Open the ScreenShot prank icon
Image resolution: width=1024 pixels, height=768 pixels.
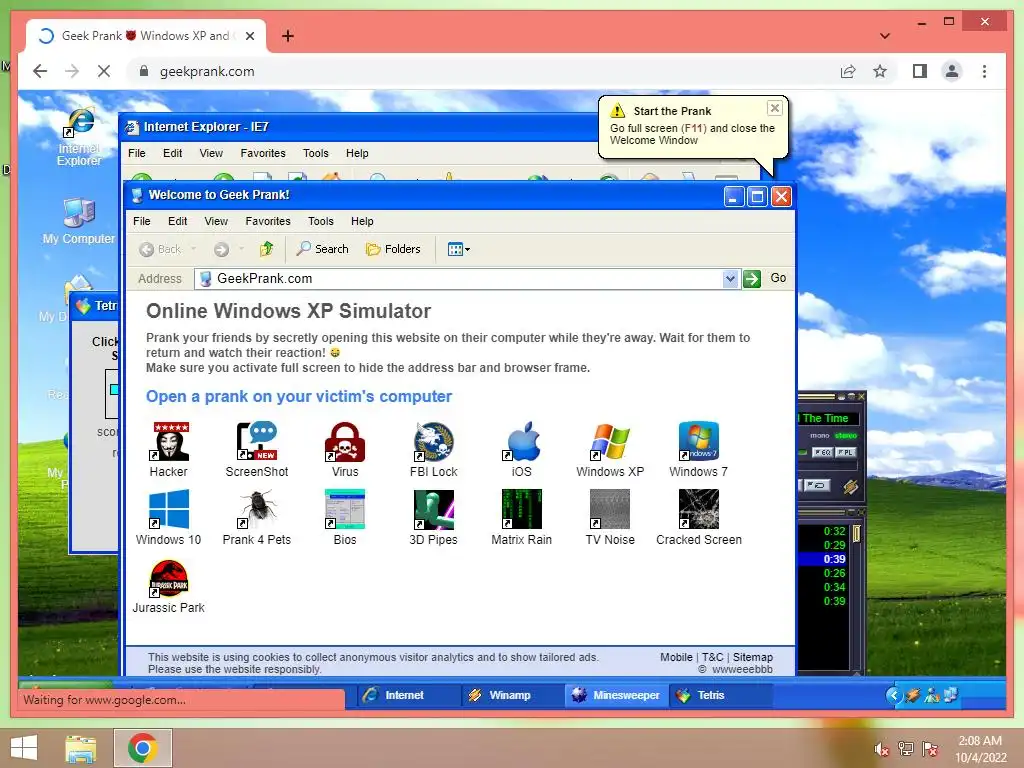click(257, 441)
